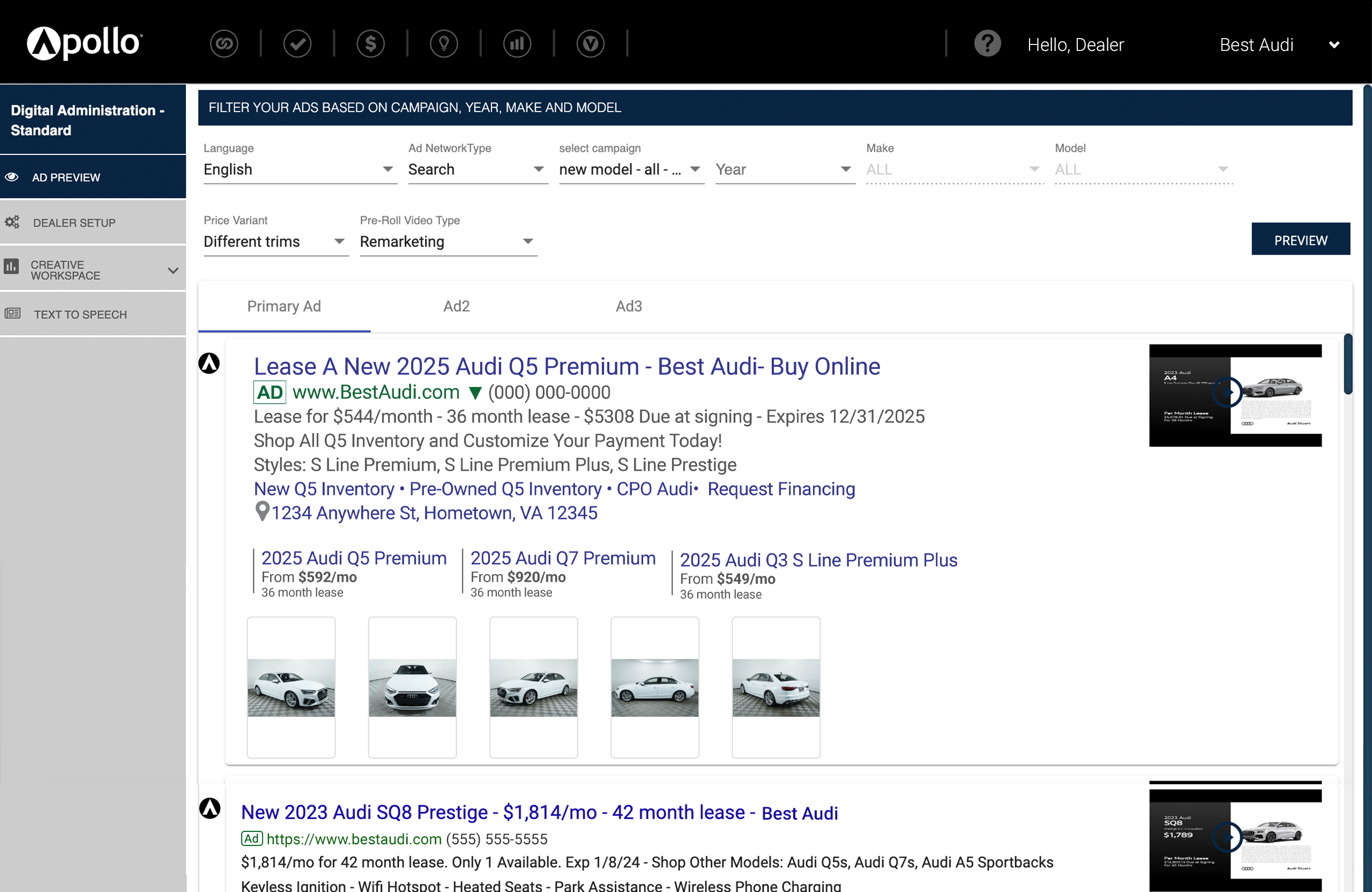This screenshot has height=892, width=1372.
Task: Open the 1234 Anywhere St address link
Action: pyautogui.click(x=434, y=513)
